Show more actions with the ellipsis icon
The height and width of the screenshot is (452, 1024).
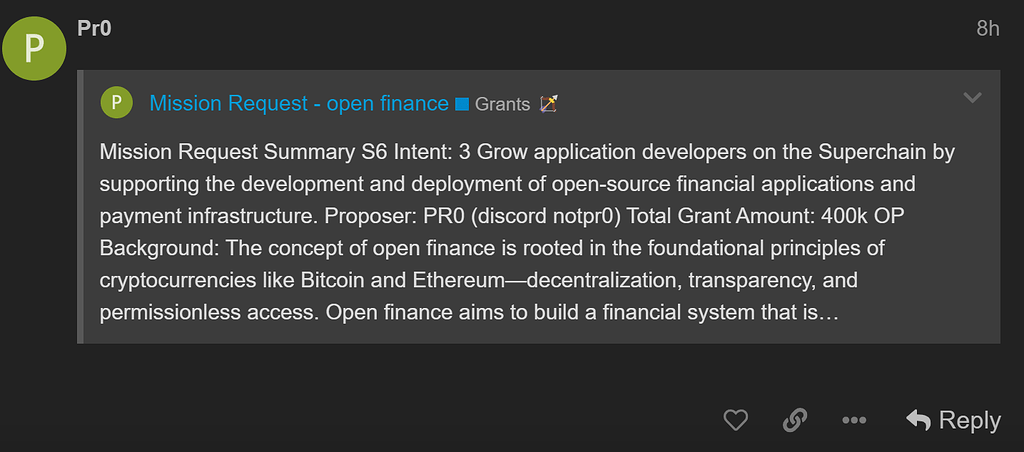tap(854, 421)
